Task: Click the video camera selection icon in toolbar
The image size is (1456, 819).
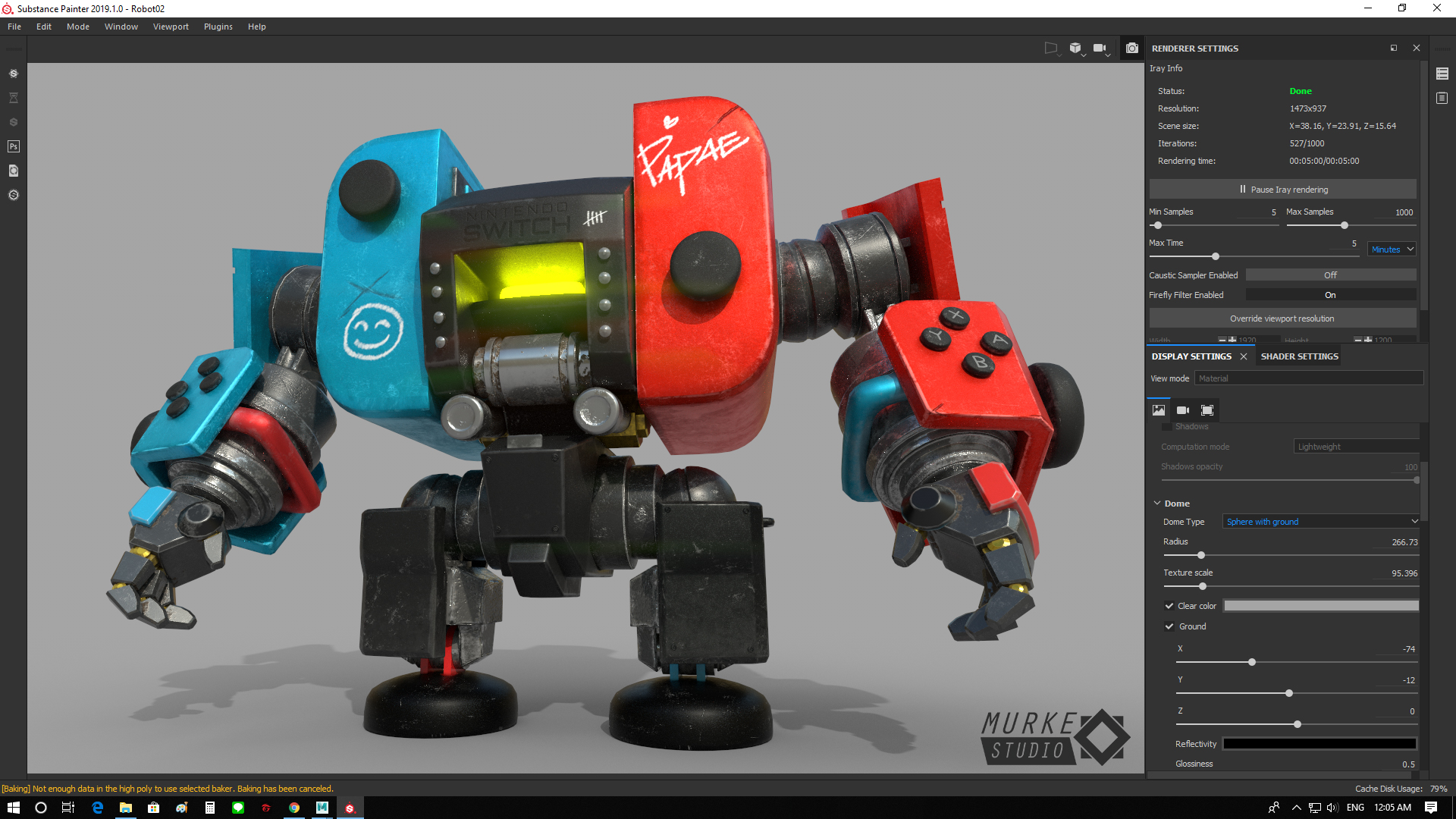Action: coord(1100,48)
